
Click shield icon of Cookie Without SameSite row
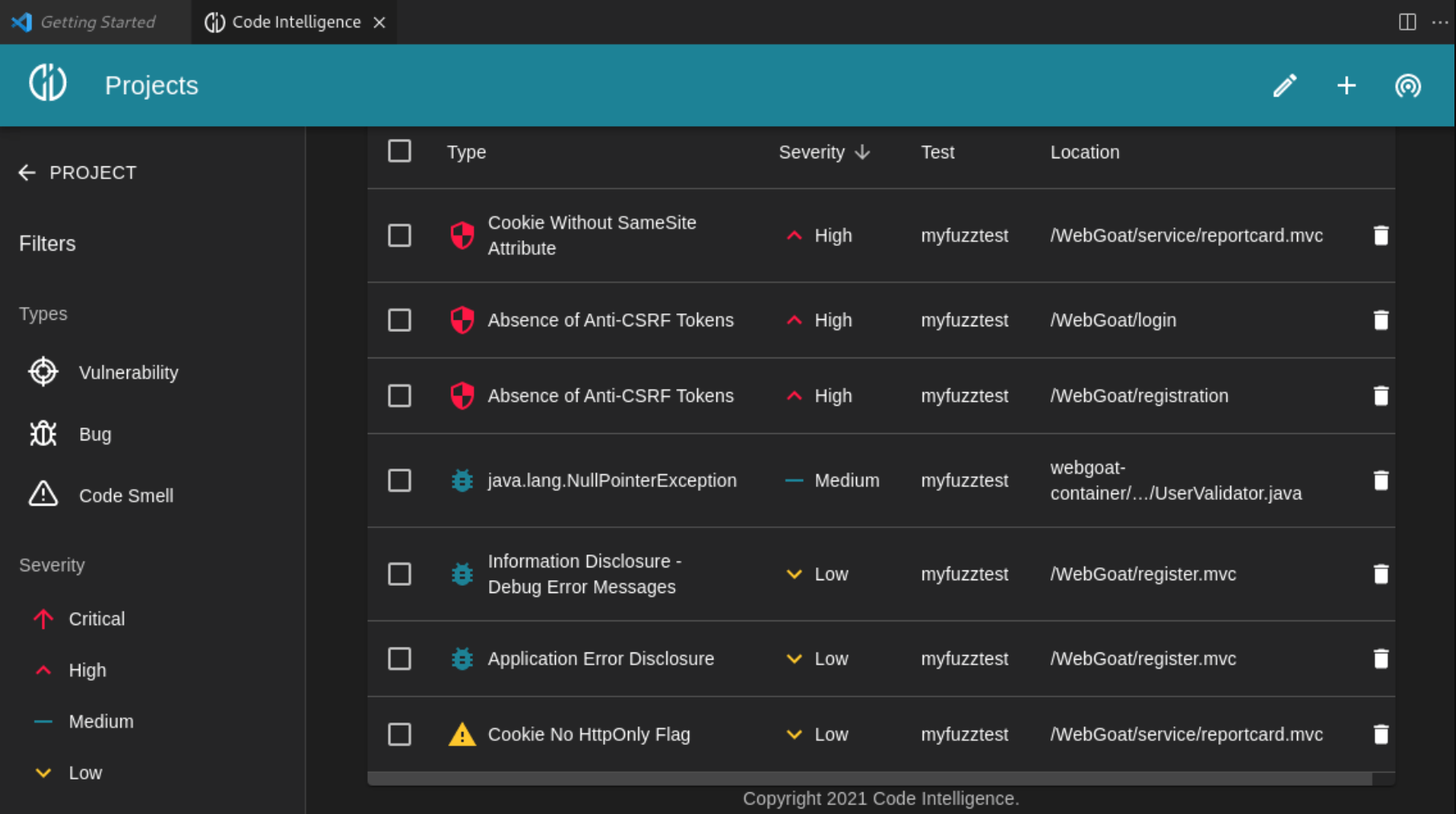(x=462, y=235)
